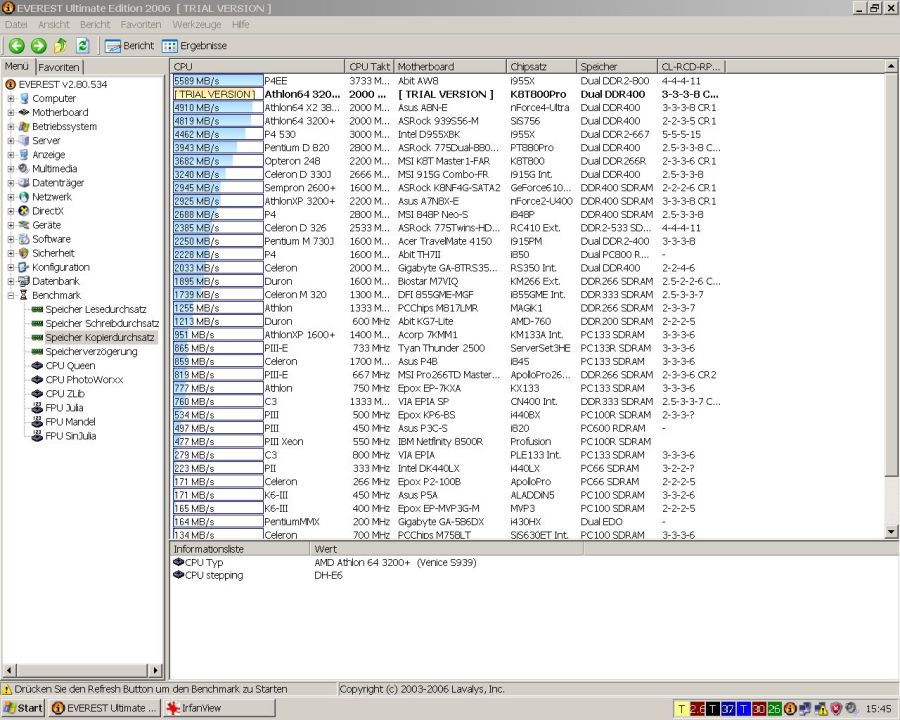Sort by the Chipsatz column header

pyautogui.click(x=541, y=67)
